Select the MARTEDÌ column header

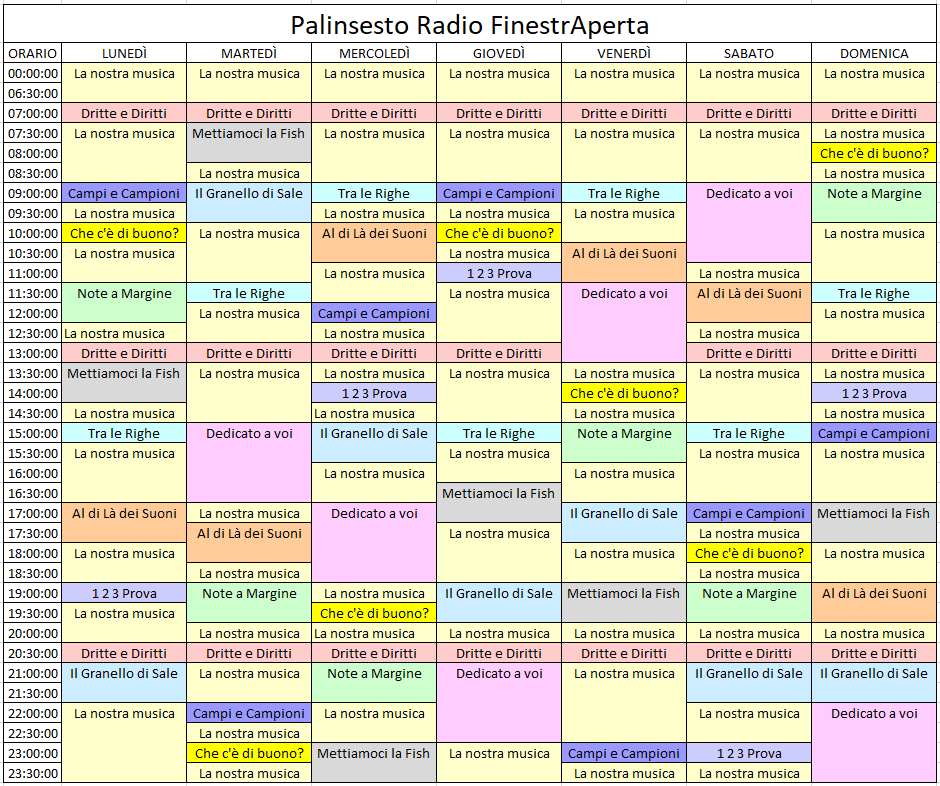click(249, 53)
